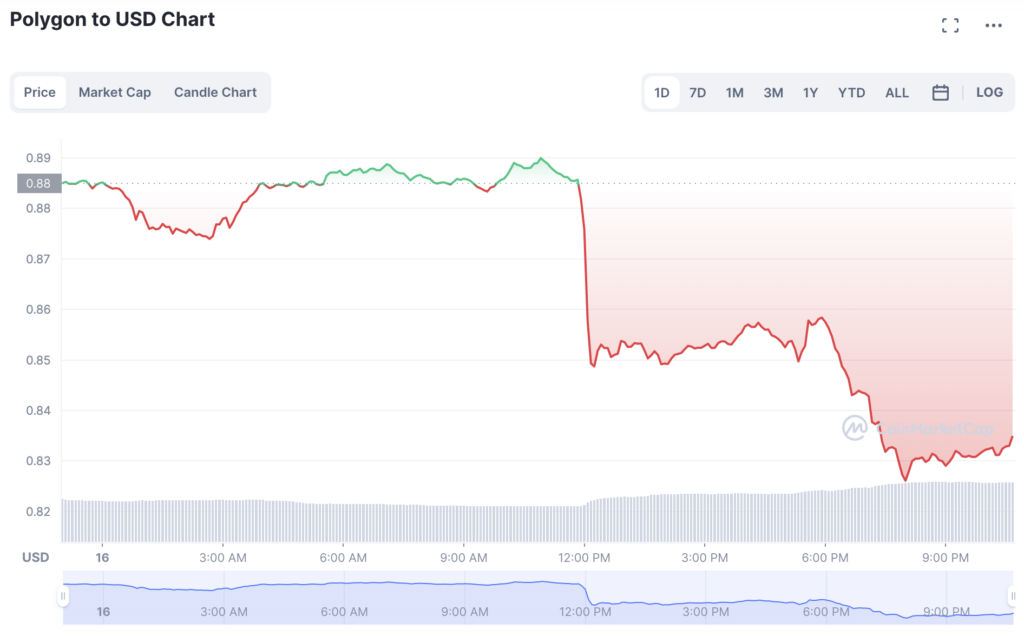
Task: Switch to the Market Cap tab
Action: point(115,93)
